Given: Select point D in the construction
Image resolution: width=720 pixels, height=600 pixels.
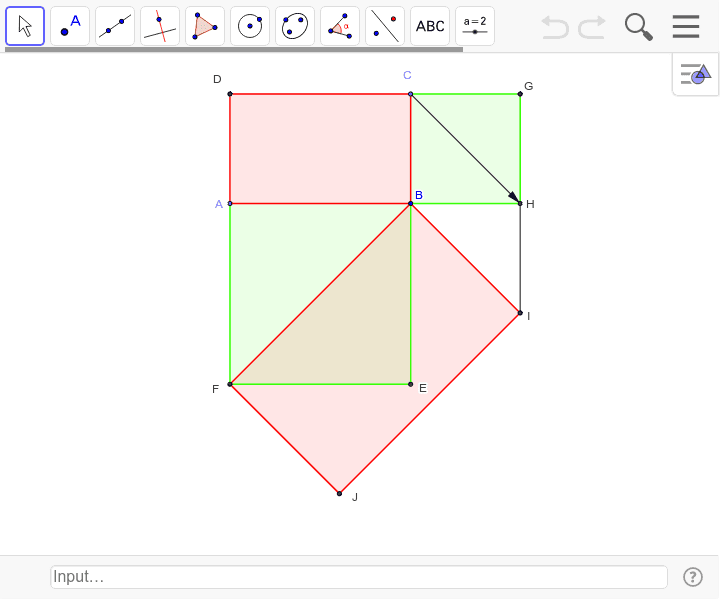Looking at the screenshot, I should (x=230, y=94).
